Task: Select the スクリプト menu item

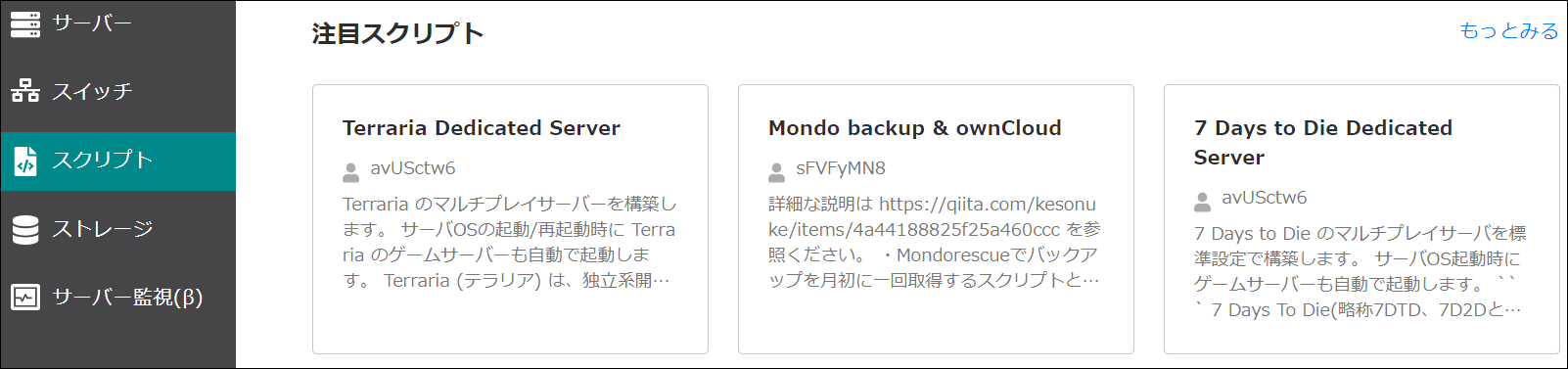Action: 117,161
